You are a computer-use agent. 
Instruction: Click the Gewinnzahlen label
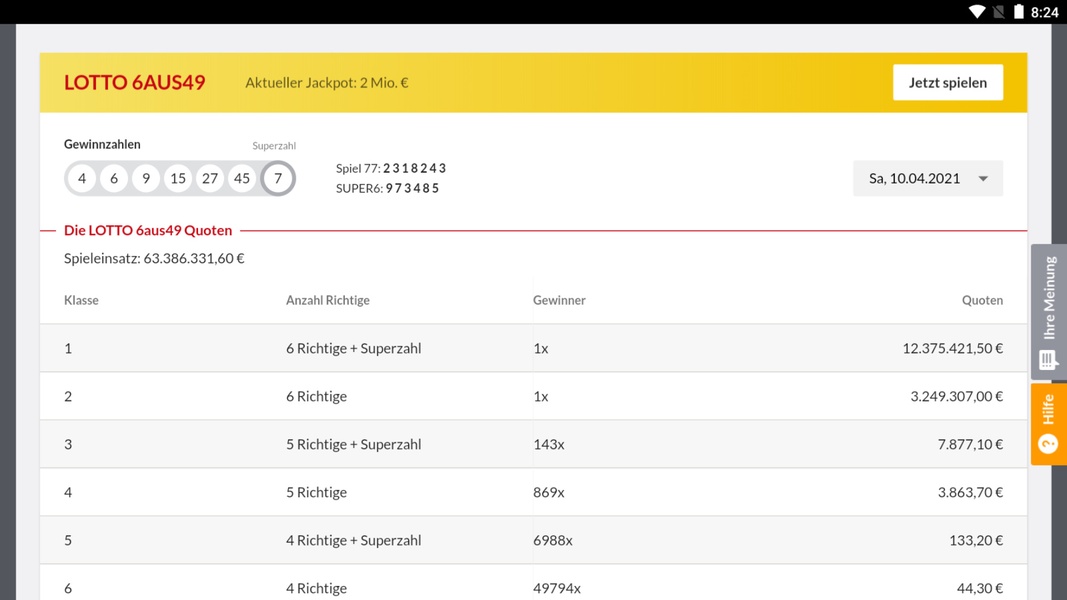pos(102,144)
